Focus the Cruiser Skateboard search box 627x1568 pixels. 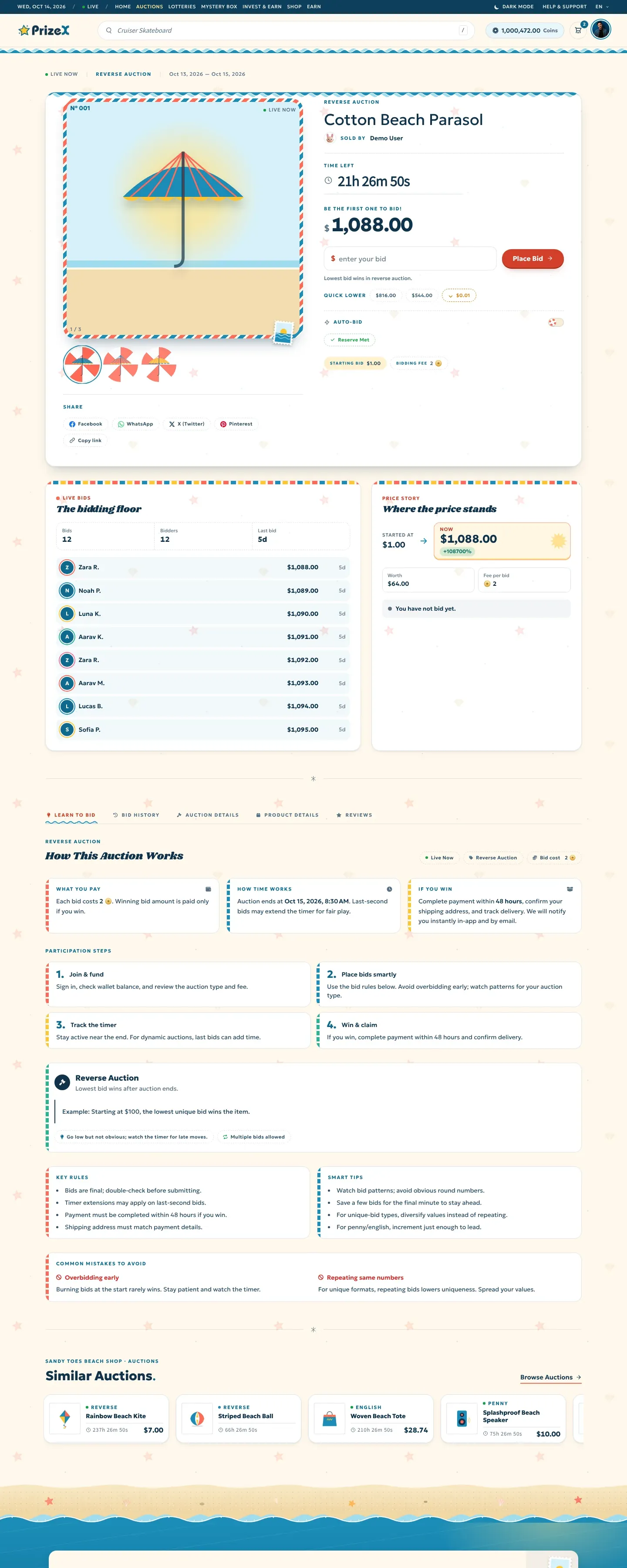pyautogui.click(x=286, y=30)
